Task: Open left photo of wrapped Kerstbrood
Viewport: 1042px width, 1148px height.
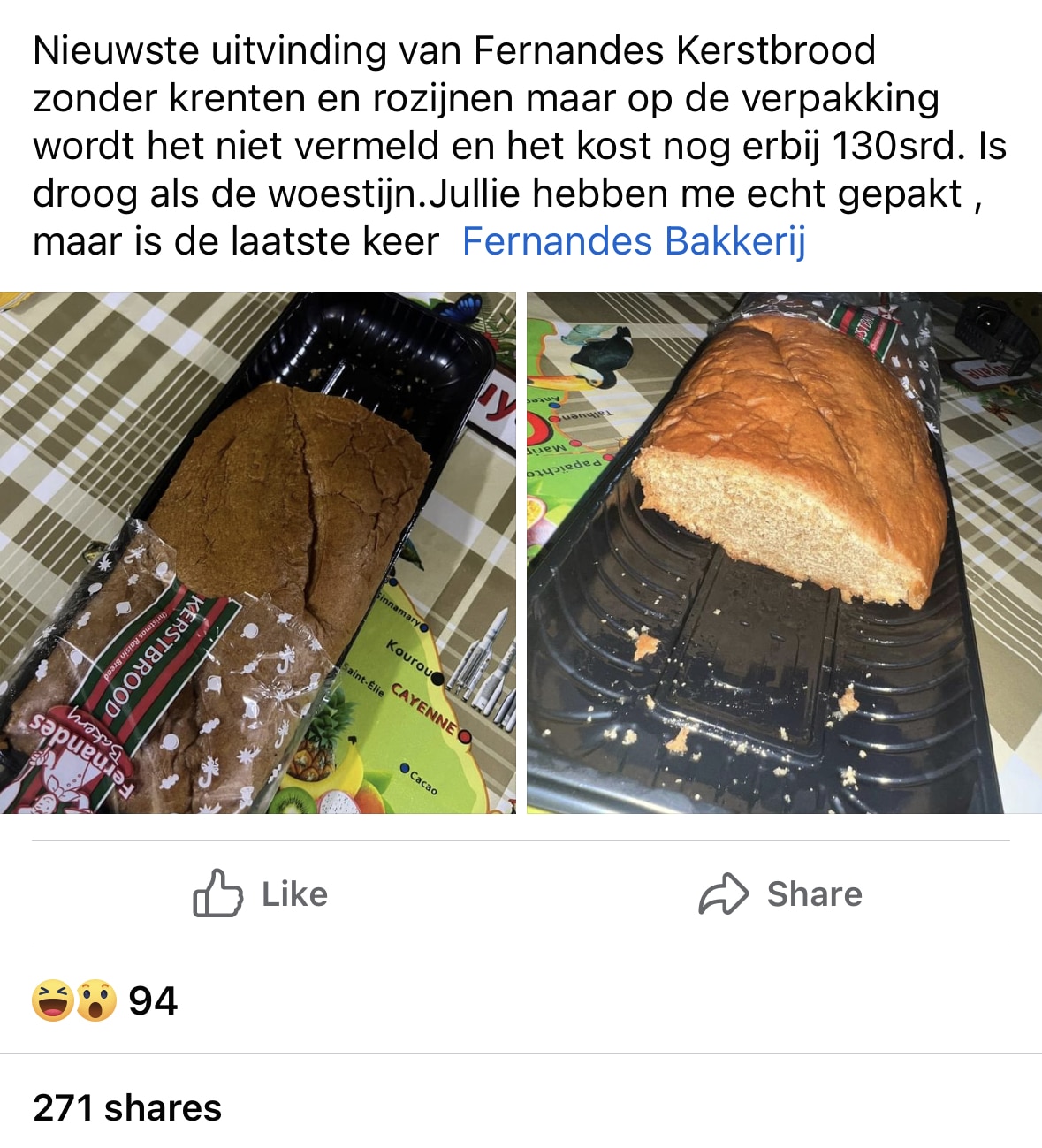Action: click(257, 552)
